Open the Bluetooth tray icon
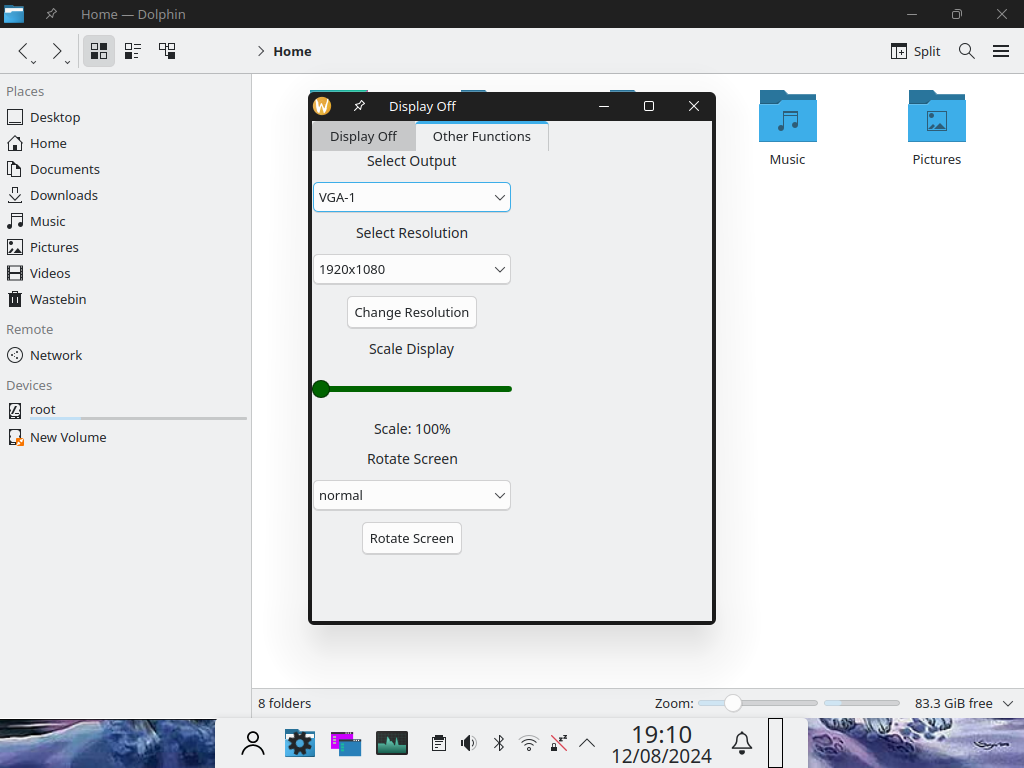 (499, 743)
